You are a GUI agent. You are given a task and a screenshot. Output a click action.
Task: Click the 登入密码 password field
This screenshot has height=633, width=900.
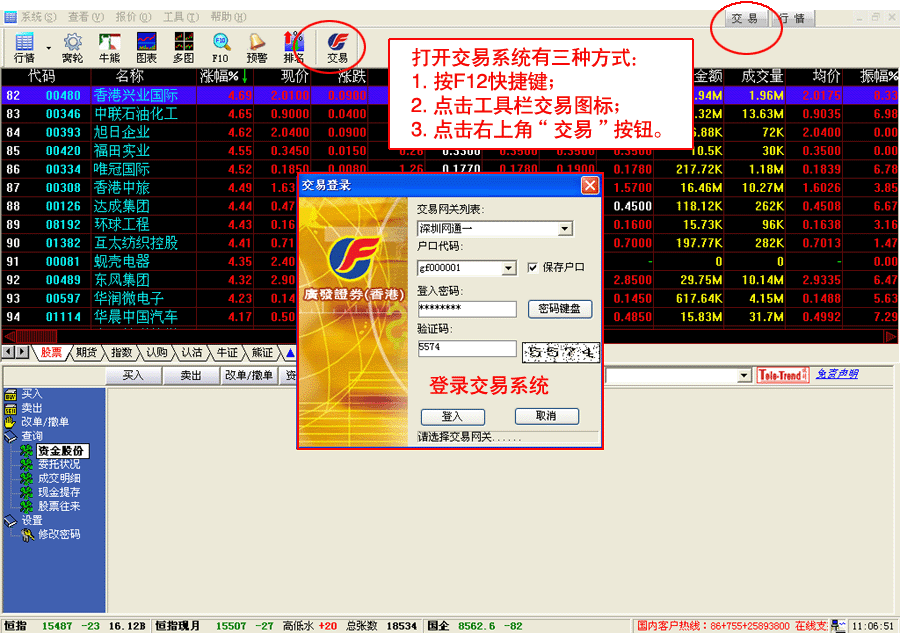[x=466, y=309]
